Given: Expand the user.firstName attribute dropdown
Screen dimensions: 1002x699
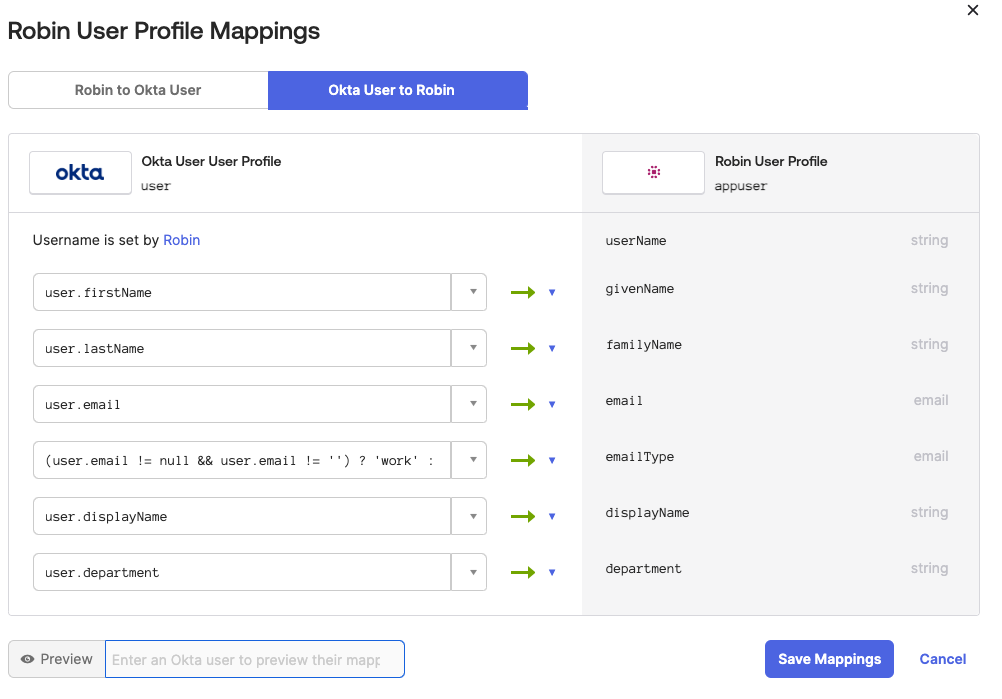Looking at the screenshot, I should pos(469,292).
